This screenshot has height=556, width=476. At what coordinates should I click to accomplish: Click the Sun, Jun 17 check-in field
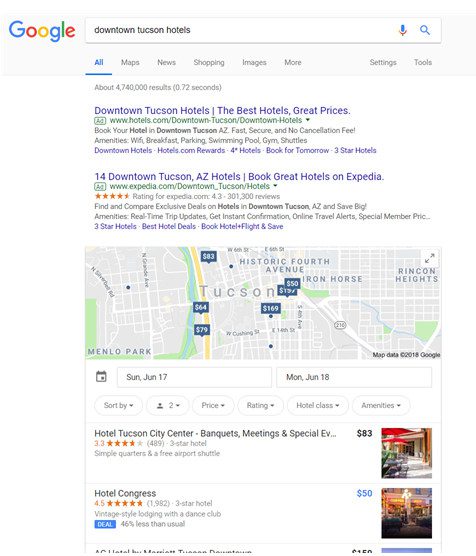(x=194, y=377)
